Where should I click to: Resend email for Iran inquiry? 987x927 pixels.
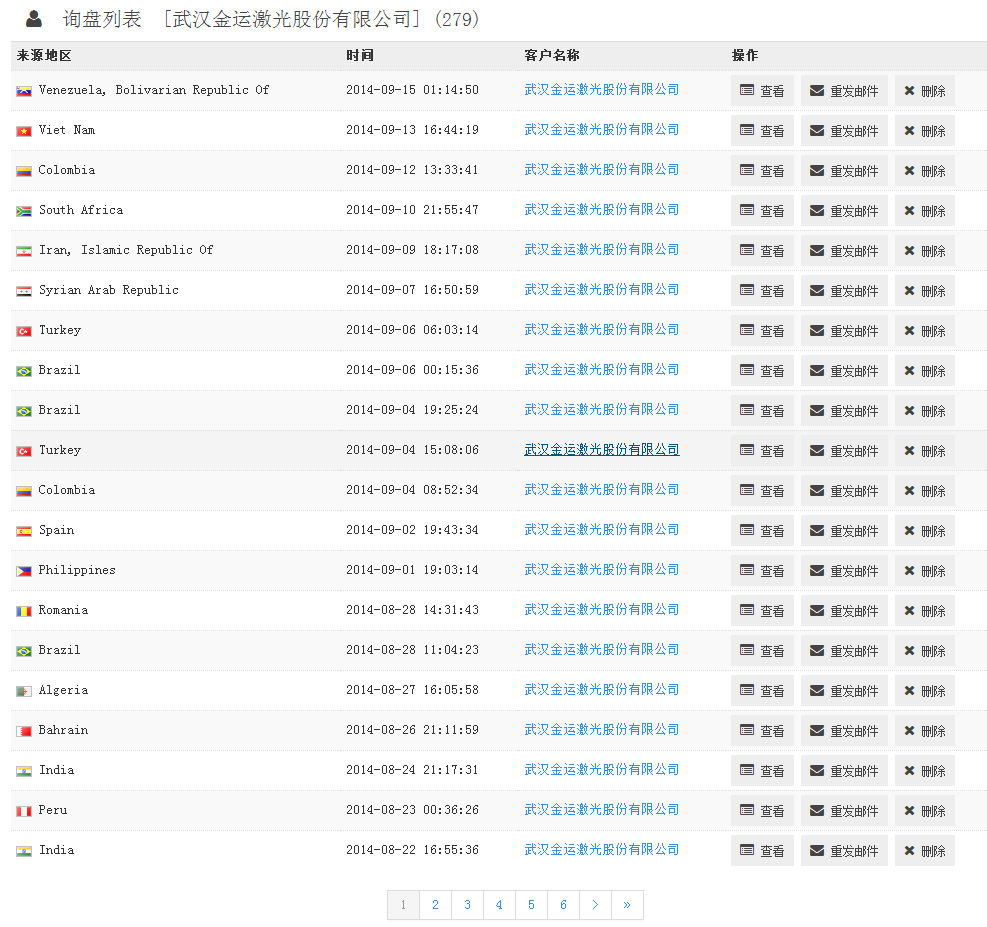tap(844, 251)
